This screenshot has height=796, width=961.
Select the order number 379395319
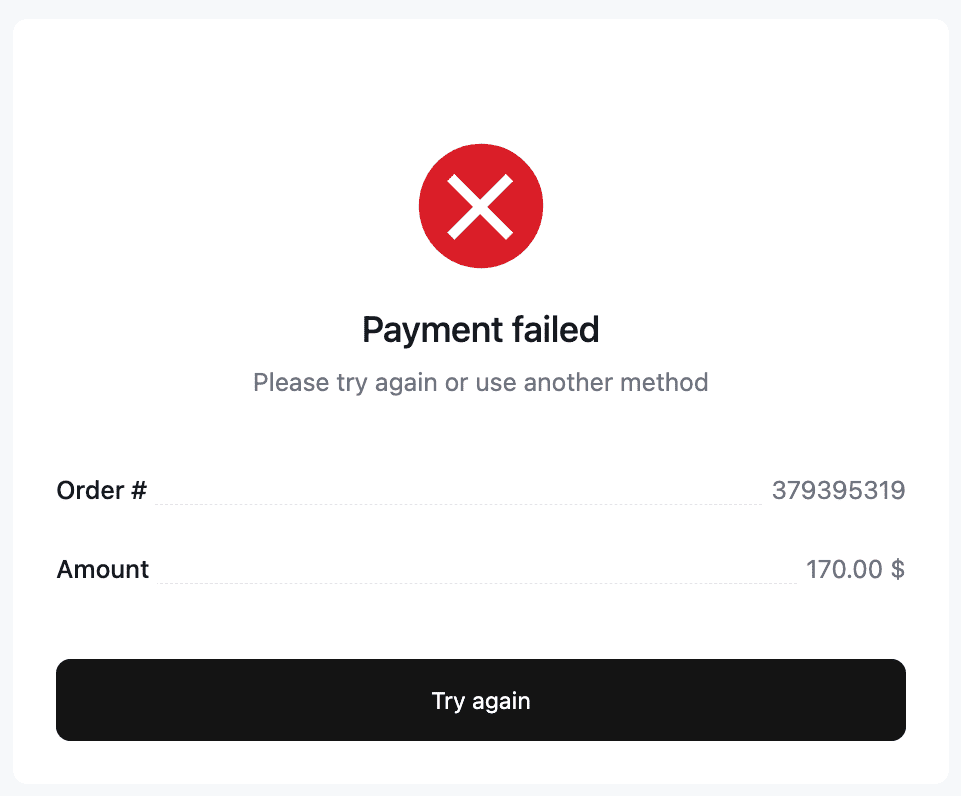point(839,490)
